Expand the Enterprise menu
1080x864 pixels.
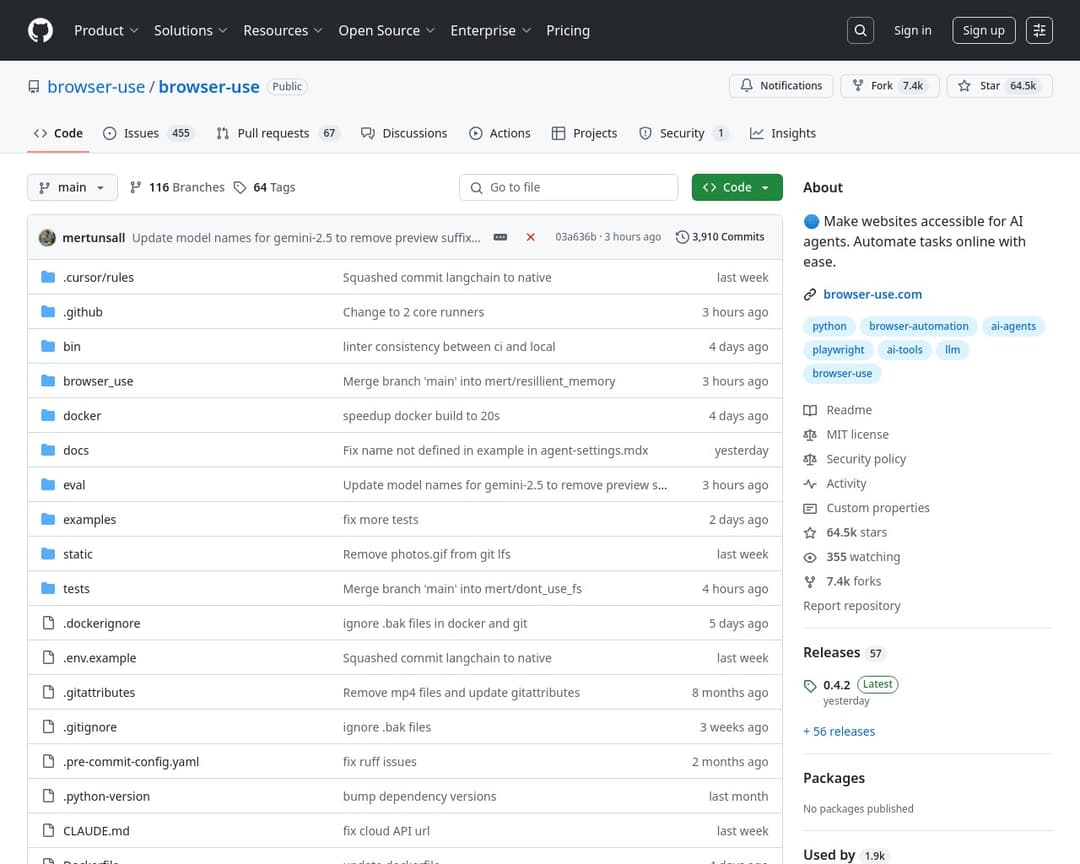click(490, 30)
